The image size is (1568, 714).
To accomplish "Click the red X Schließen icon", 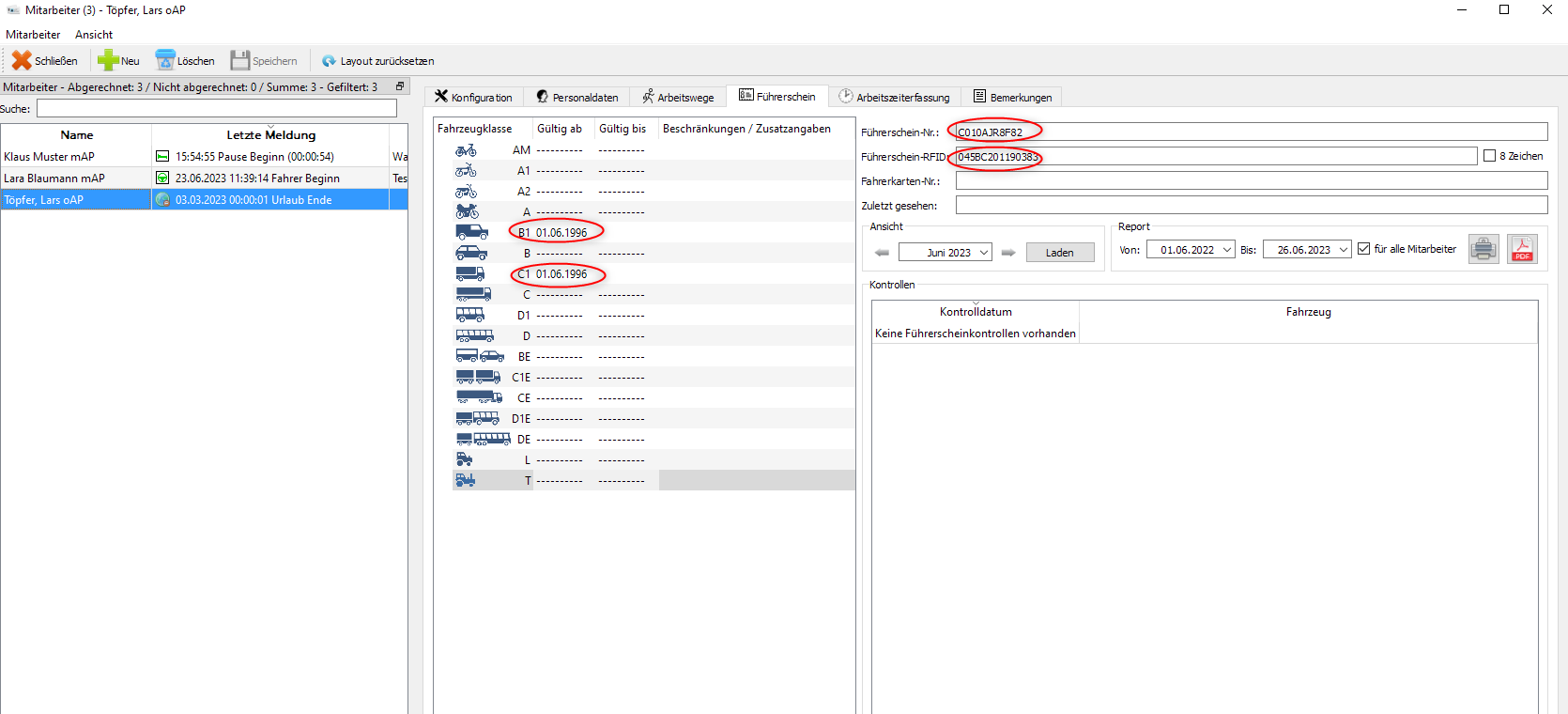I will (x=22, y=61).
